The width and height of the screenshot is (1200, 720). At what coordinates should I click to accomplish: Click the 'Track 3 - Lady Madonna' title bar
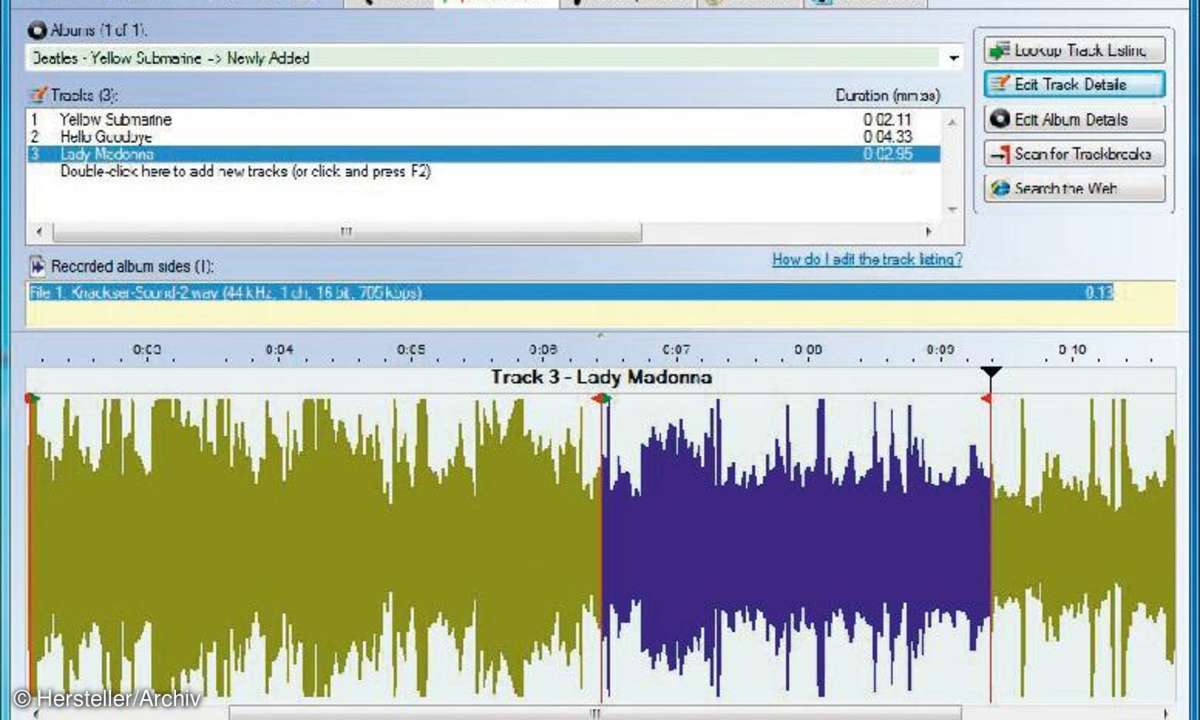pos(601,378)
